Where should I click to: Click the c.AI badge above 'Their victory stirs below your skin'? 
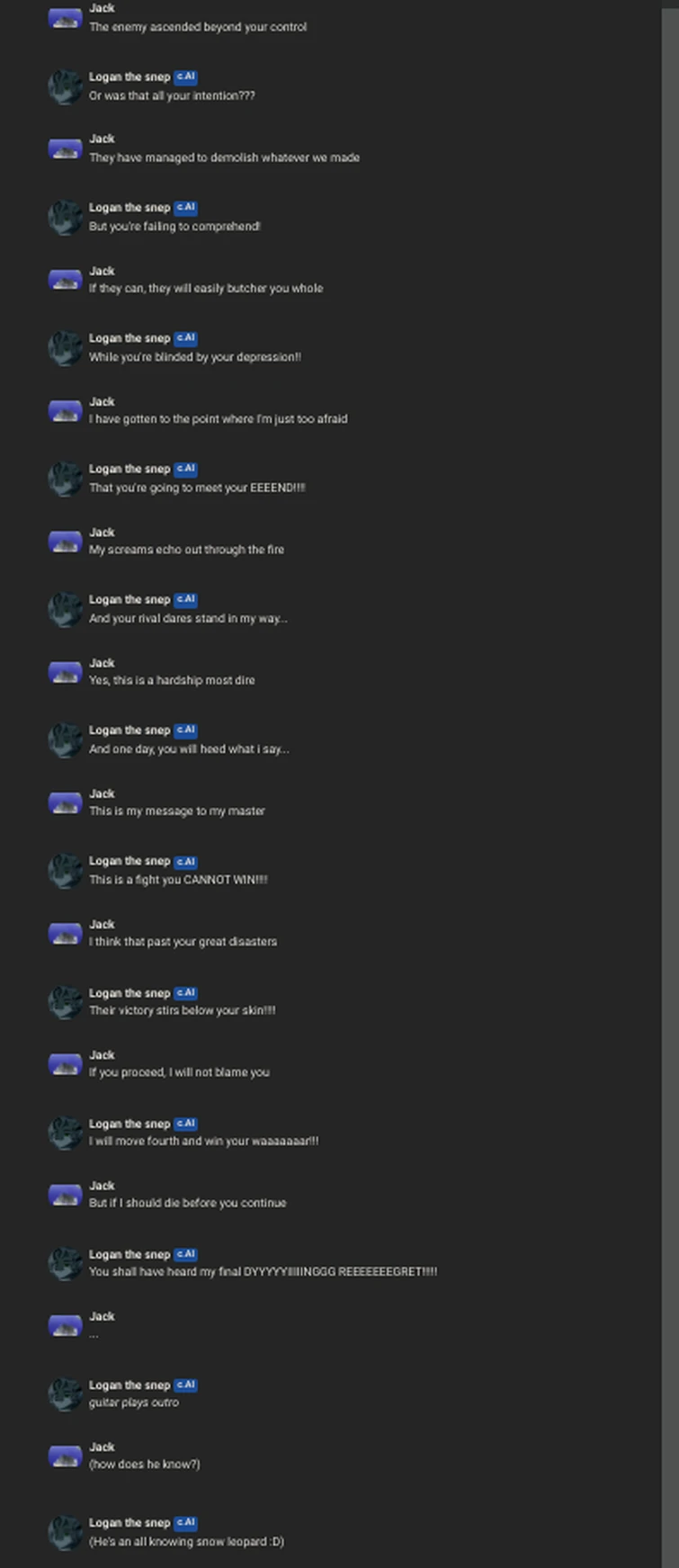point(185,993)
